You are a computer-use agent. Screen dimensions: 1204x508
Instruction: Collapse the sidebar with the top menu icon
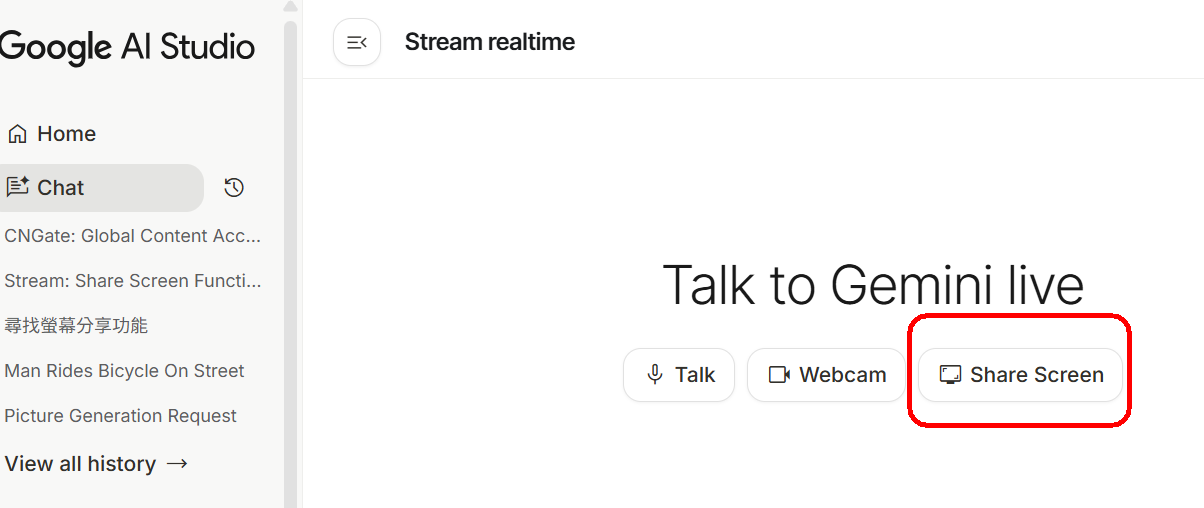[x=357, y=42]
